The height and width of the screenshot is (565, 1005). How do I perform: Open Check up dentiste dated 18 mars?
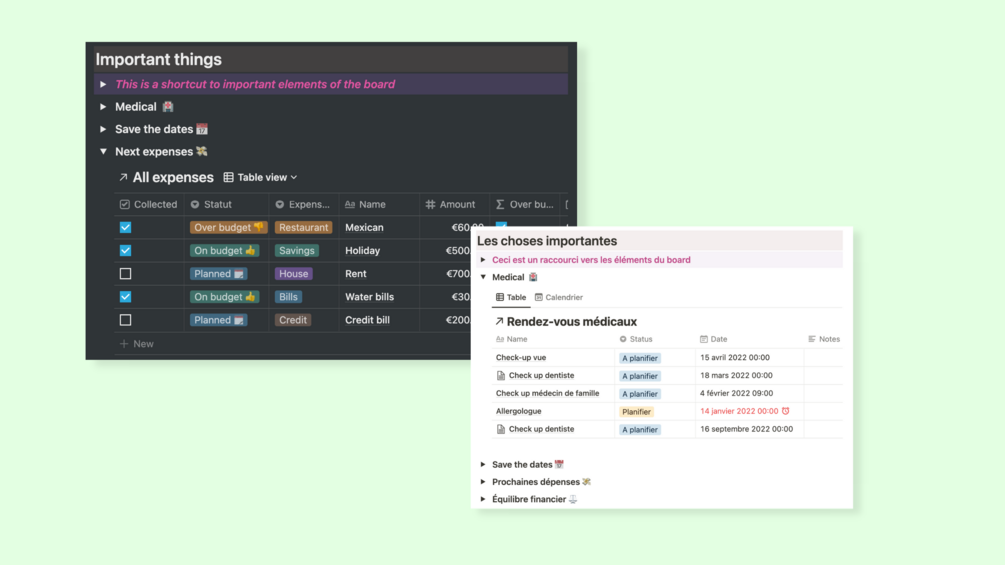[542, 376]
